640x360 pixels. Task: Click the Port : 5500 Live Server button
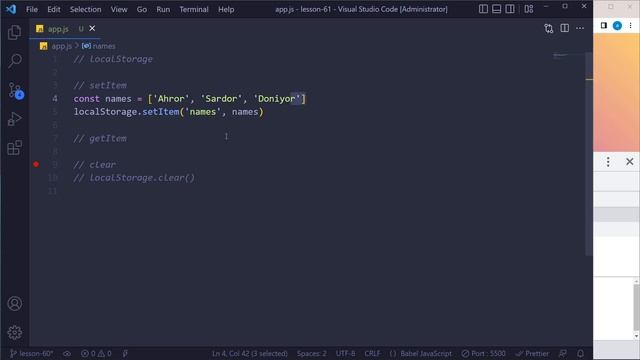[x=483, y=353]
